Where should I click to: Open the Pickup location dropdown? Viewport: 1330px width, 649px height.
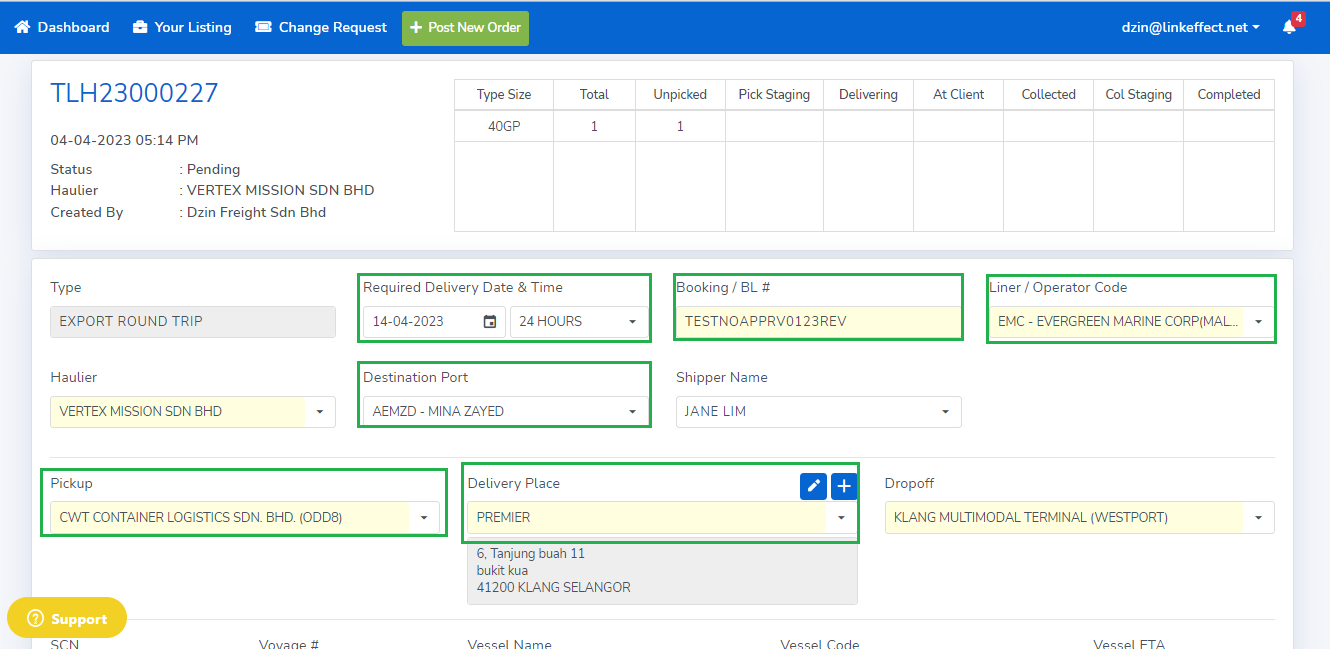coord(423,518)
